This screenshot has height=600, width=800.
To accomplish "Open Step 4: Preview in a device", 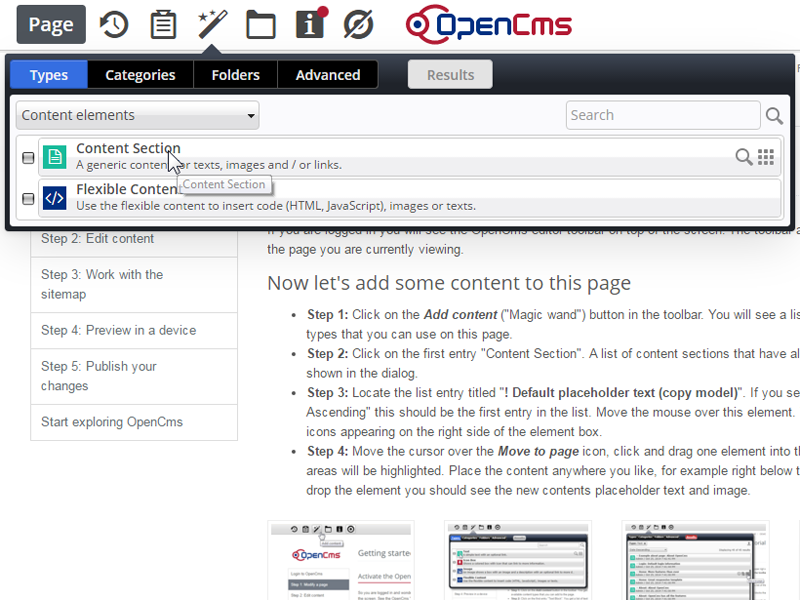I will (134, 331).
